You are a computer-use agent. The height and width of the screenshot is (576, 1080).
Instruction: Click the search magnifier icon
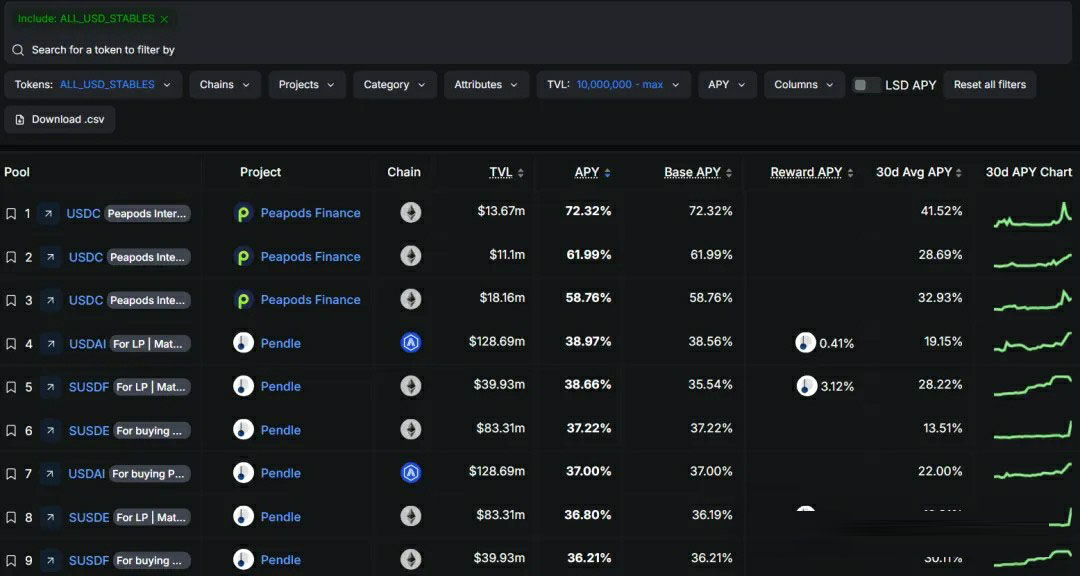click(18, 50)
